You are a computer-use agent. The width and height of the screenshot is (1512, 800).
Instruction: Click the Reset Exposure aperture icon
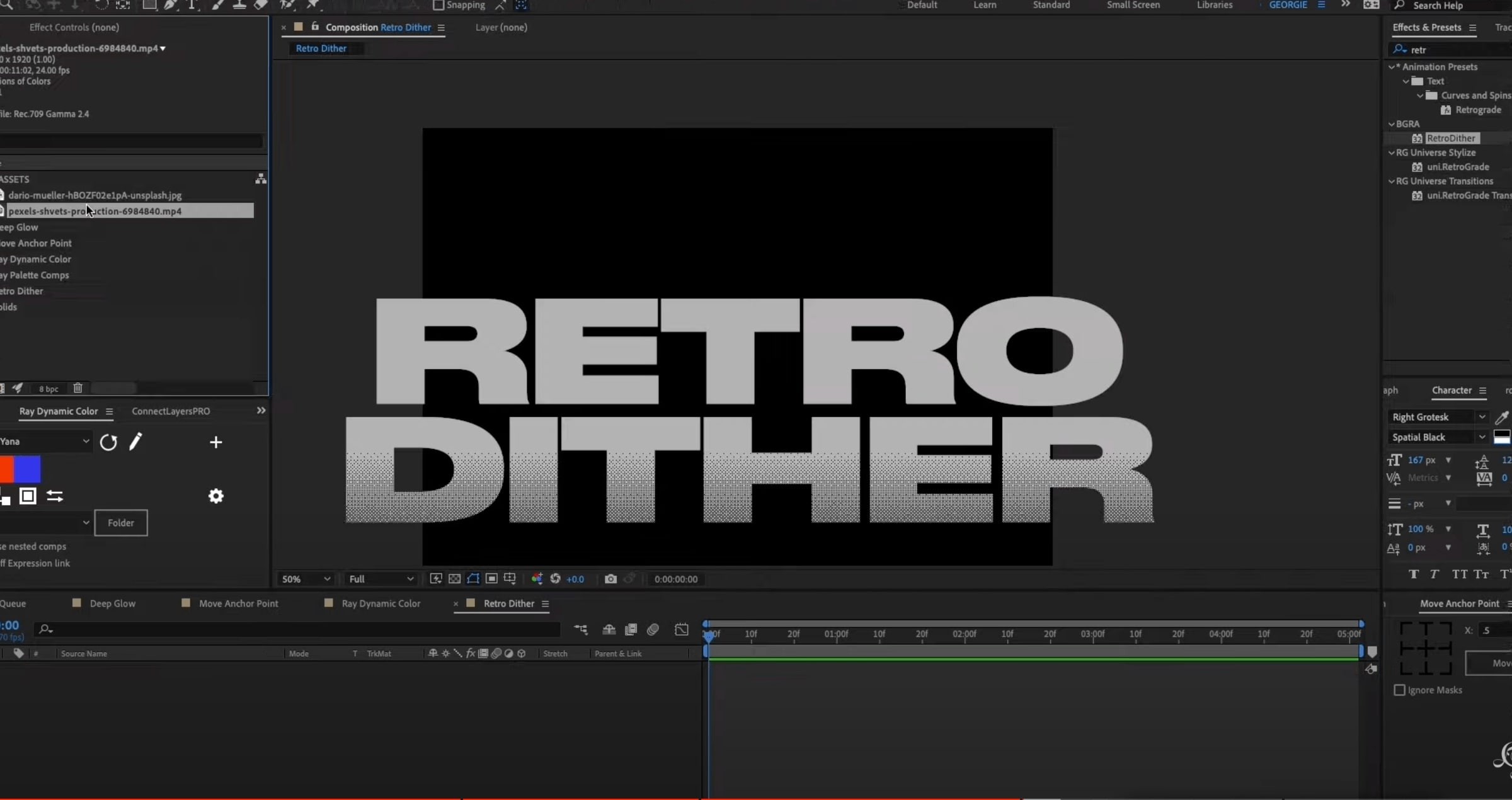coord(555,578)
